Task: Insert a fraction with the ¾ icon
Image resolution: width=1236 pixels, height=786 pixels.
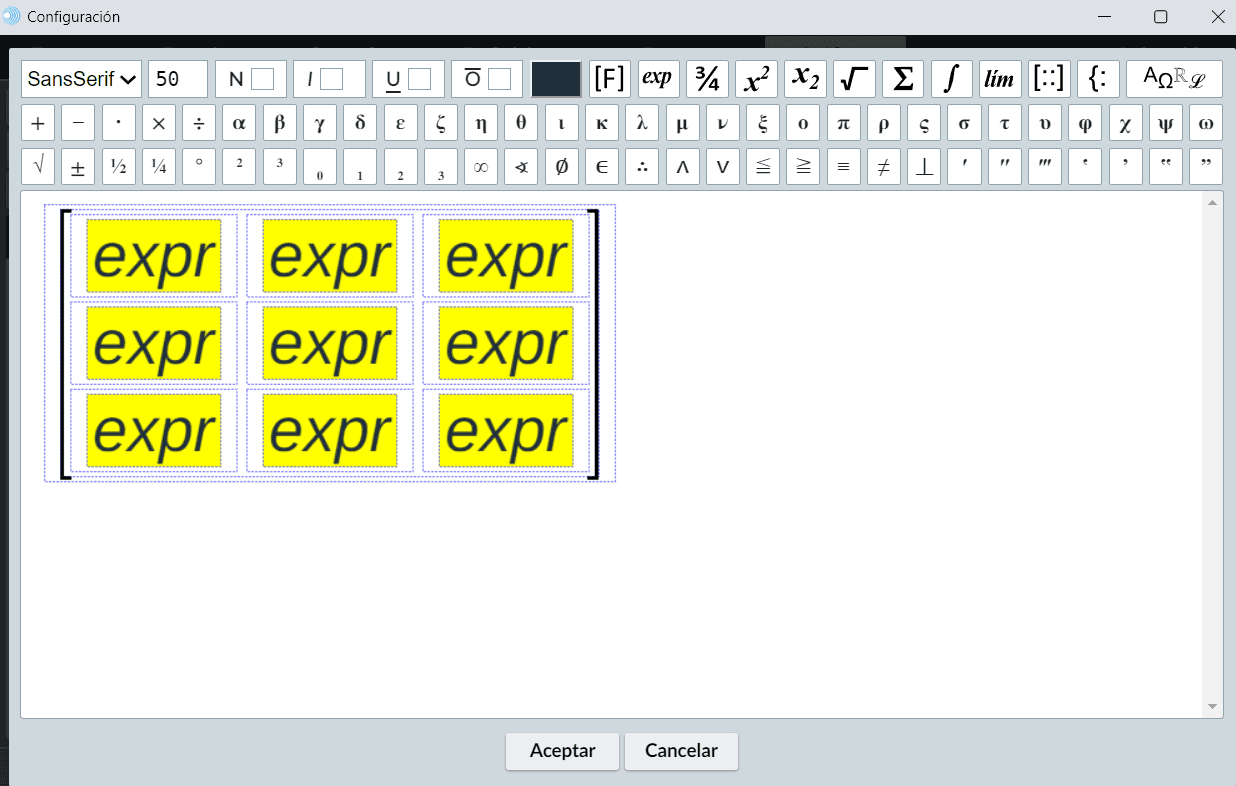Action: click(x=707, y=79)
